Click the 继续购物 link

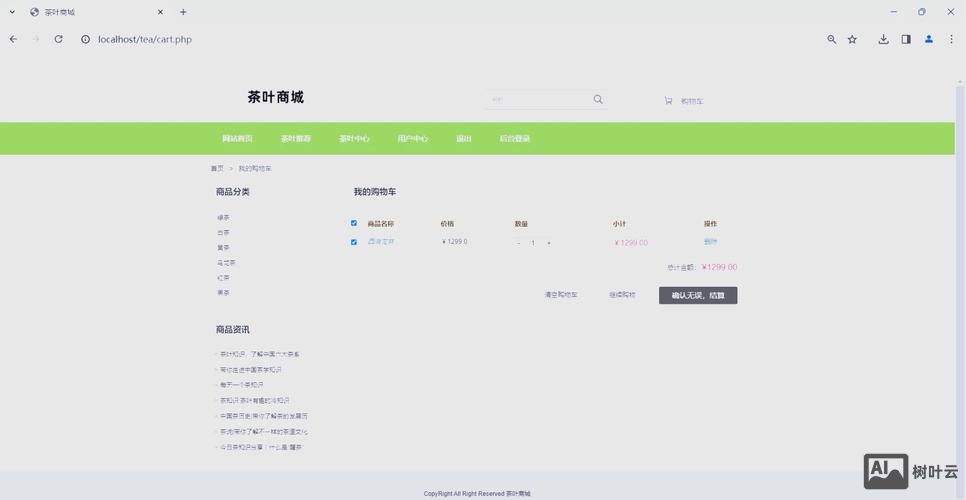click(622, 295)
